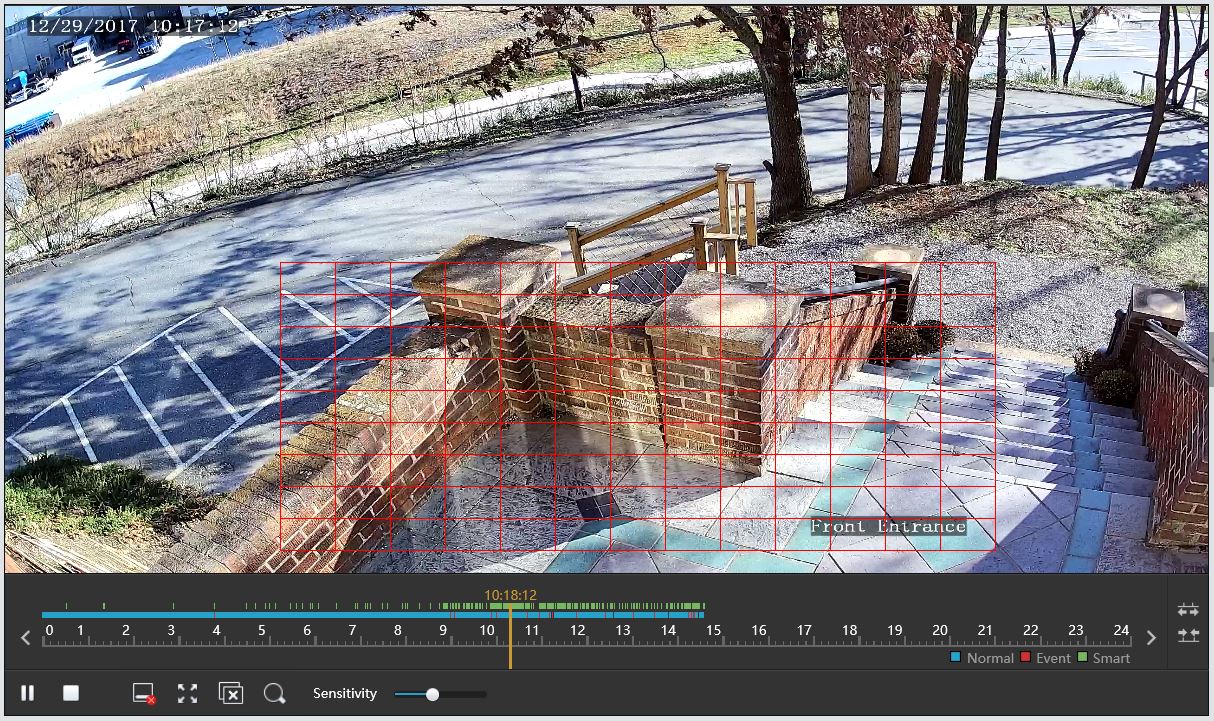The image size is (1214, 721).
Task: Click the red Event legend swatch
Action: tap(1025, 658)
